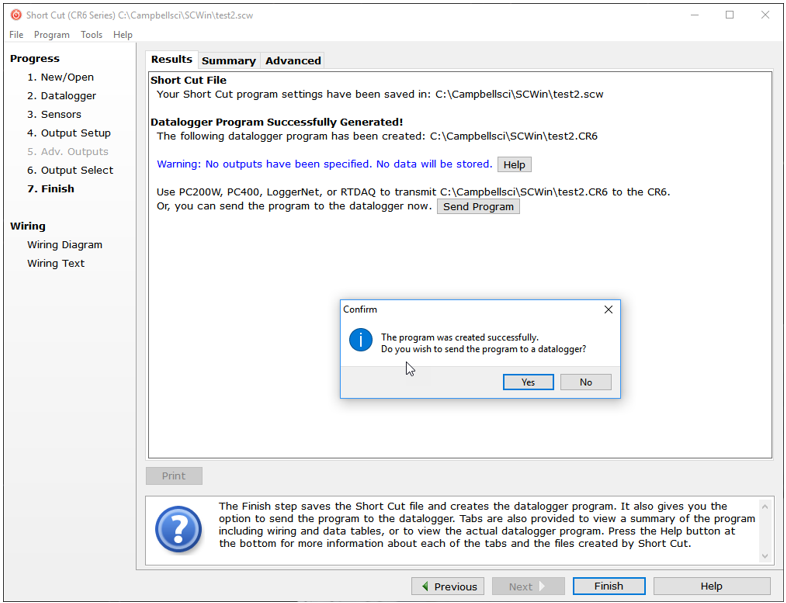The height and width of the screenshot is (603, 786).
Task: Go to step 2. Datalogger
Action: click(61, 96)
